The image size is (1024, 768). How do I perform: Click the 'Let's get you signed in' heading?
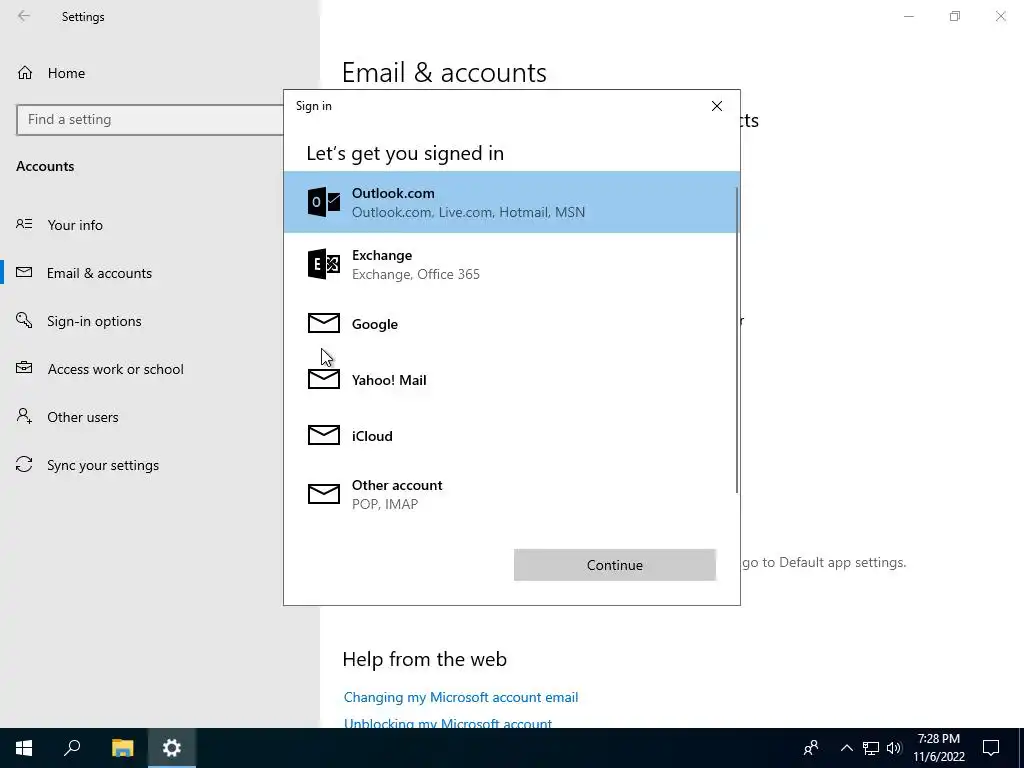(x=405, y=153)
